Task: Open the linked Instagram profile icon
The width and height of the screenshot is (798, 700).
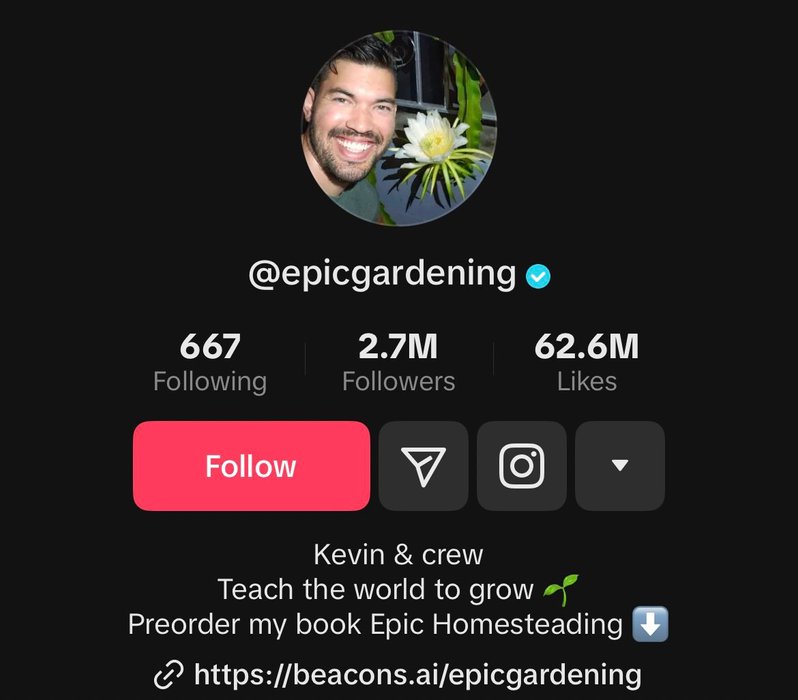Action: pos(522,466)
